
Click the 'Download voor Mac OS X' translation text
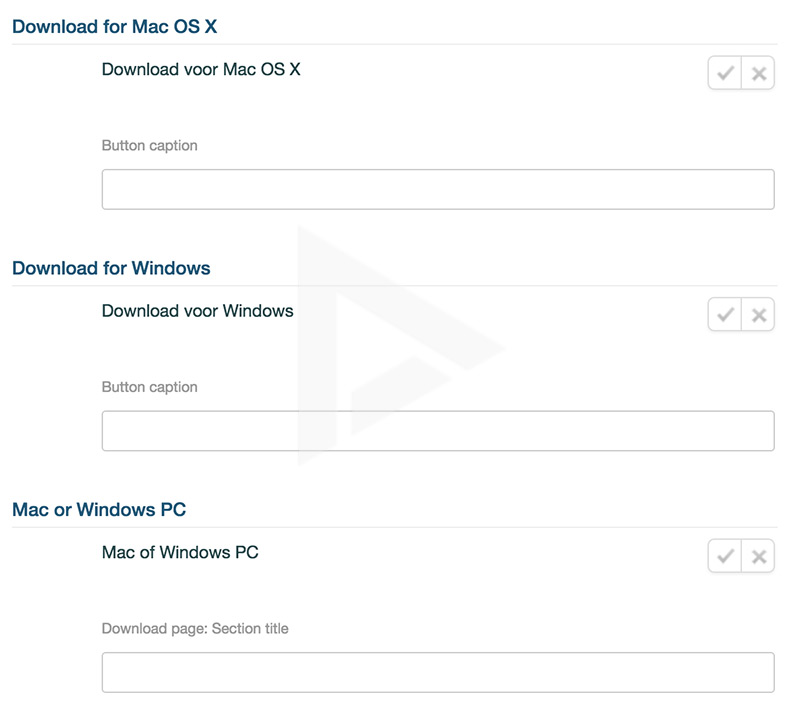click(201, 69)
